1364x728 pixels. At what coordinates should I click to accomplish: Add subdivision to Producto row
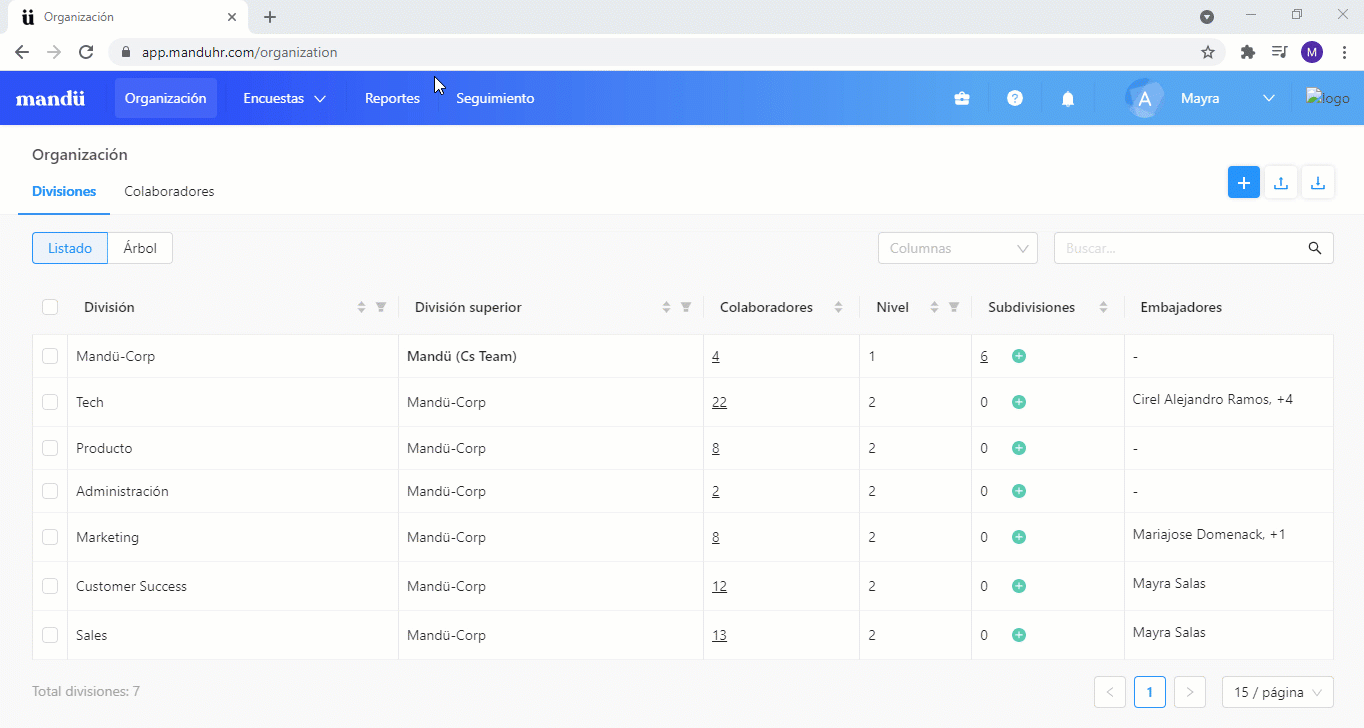click(1019, 448)
